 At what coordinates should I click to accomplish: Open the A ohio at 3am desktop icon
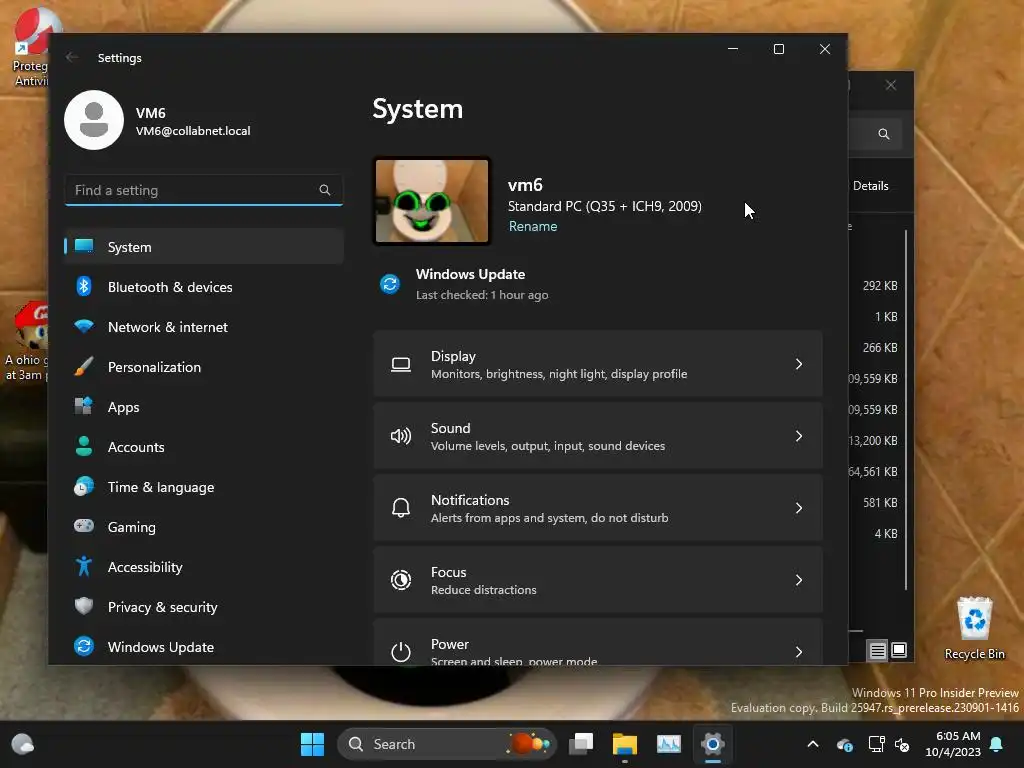tap(26, 342)
